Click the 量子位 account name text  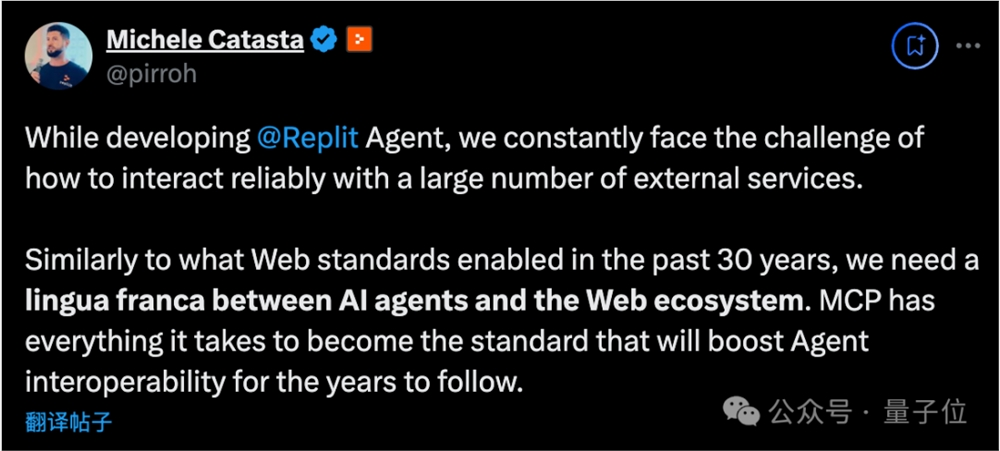[935, 411]
